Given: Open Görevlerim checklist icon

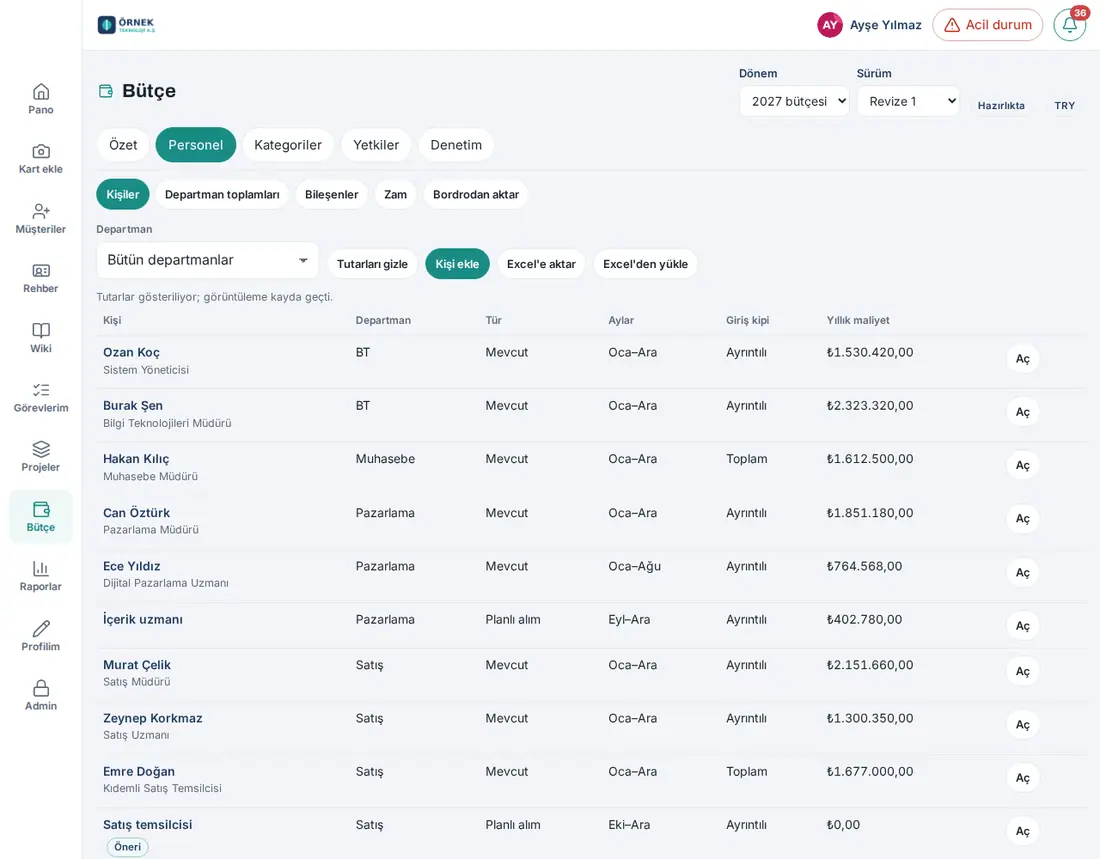Looking at the screenshot, I should click(x=41, y=390).
